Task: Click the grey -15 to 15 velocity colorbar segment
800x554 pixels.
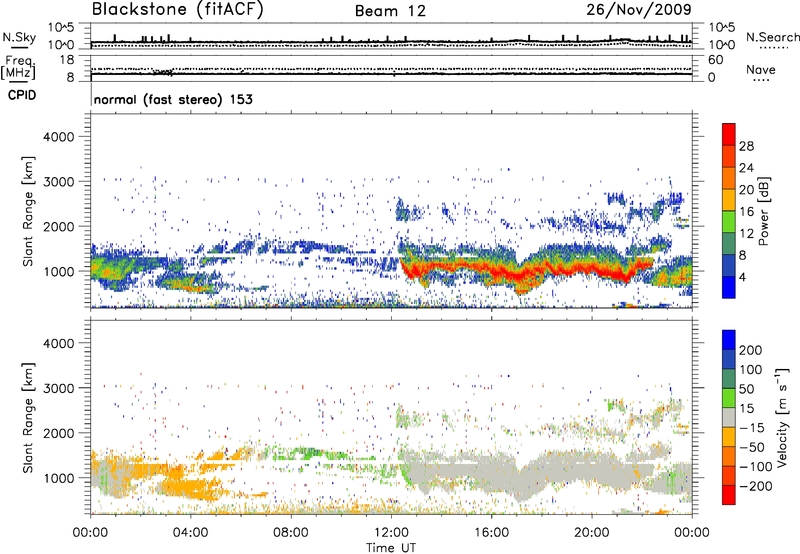Action: [x=729, y=417]
